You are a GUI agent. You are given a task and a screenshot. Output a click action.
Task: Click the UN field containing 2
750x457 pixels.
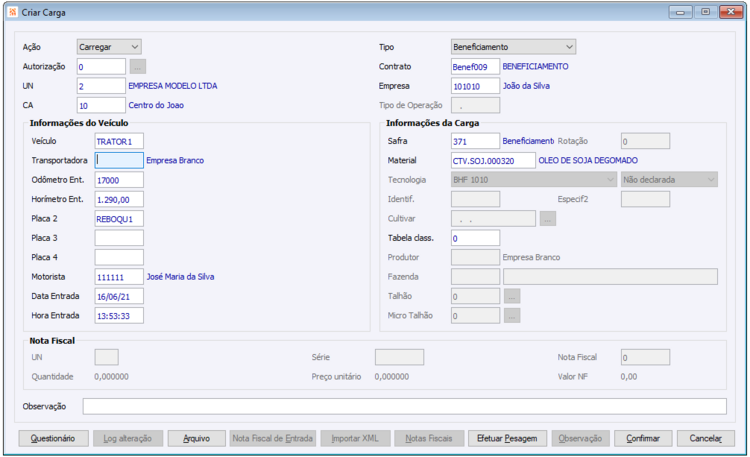coord(101,86)
